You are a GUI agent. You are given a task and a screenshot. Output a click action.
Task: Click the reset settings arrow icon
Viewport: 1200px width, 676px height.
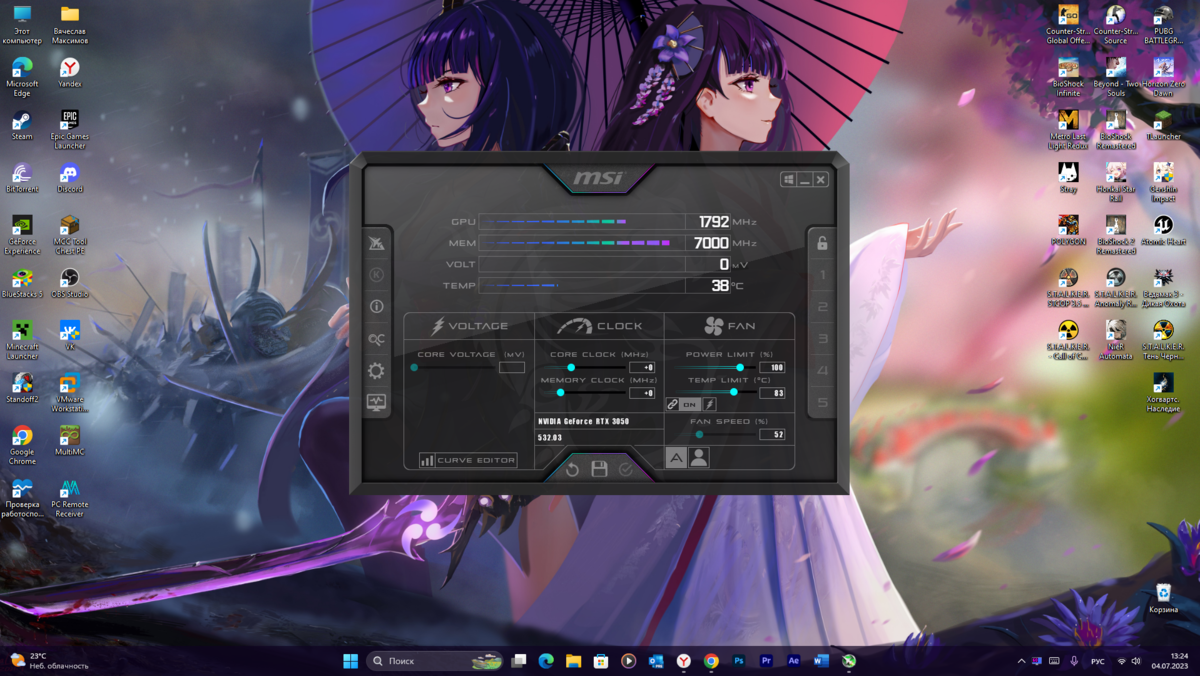click(572, 469)
